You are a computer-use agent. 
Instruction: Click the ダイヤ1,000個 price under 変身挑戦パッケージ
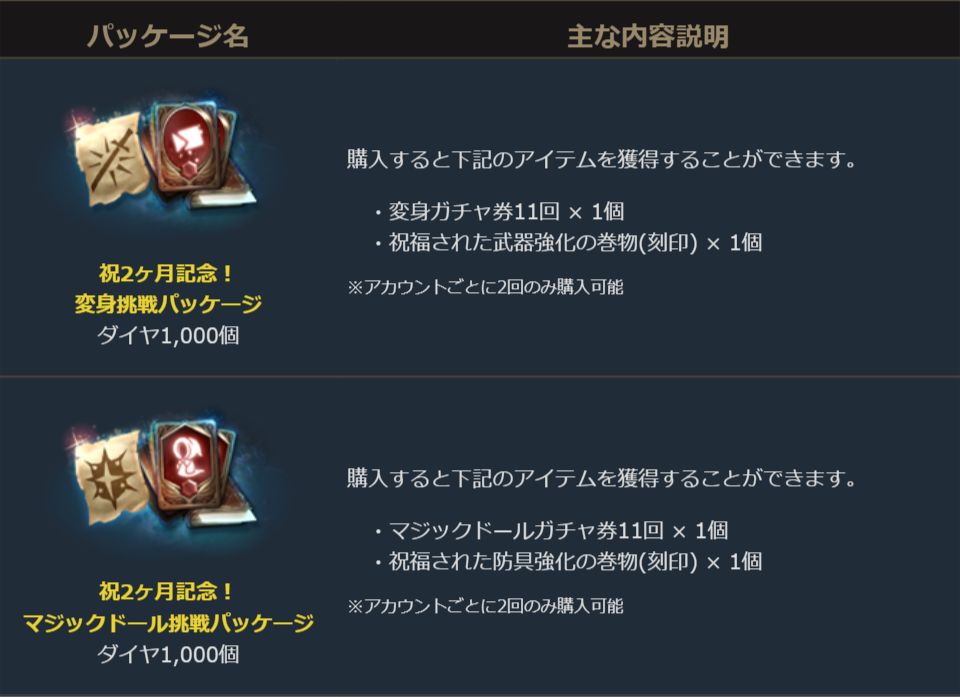pyautogui.click(x=167, y=335)
